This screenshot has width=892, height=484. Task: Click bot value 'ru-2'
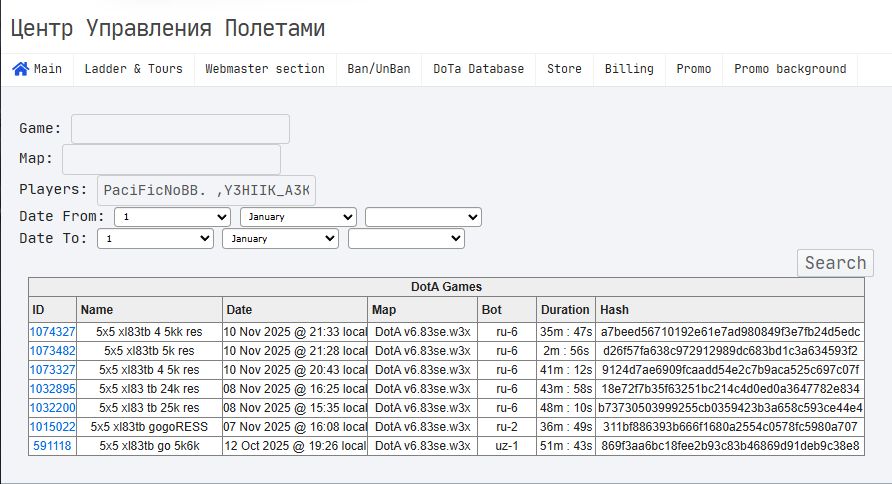pyautogui.click(x=507, y=427)
